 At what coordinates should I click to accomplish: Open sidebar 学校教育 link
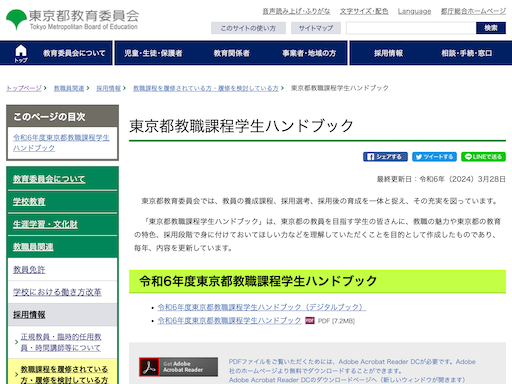[x=29, y=202]
